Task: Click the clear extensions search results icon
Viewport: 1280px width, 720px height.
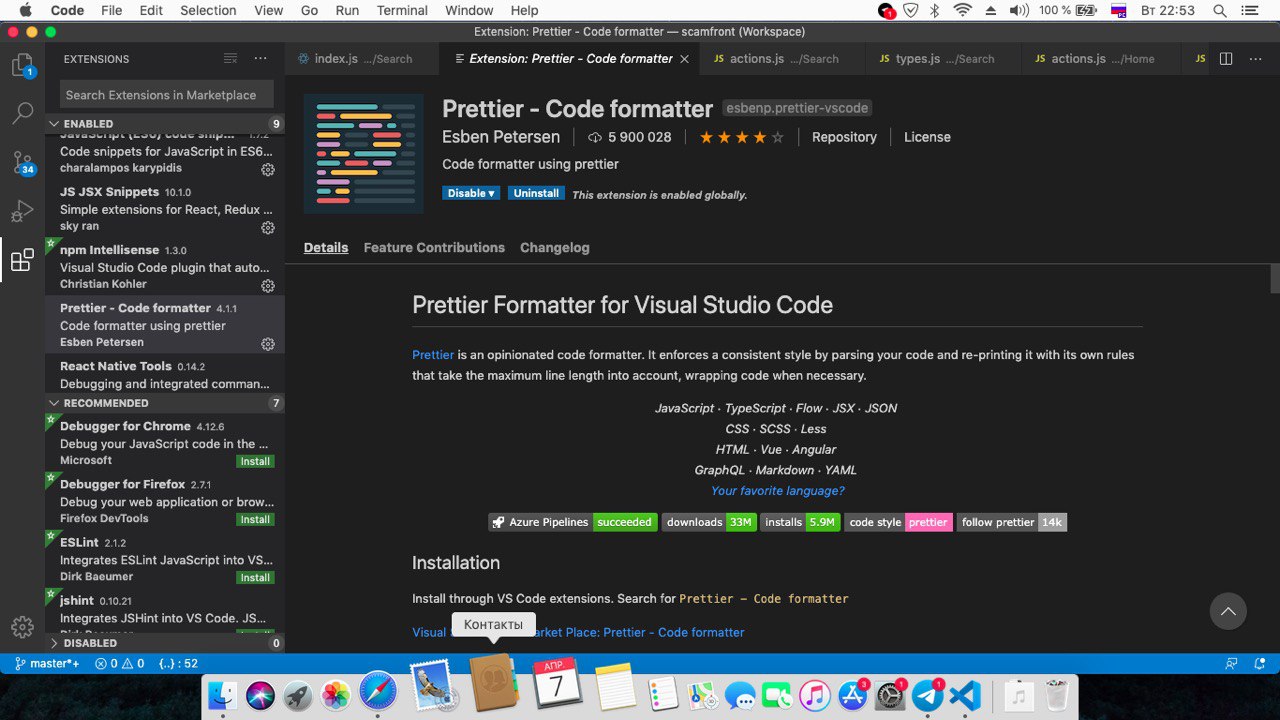Action: (x=231, y=59)
